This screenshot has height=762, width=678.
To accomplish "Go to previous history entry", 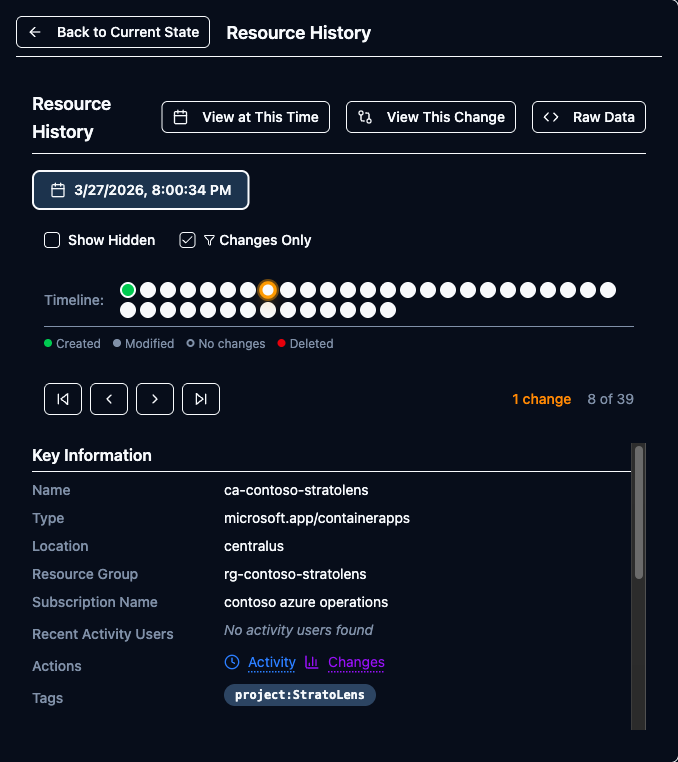I will coord(109,399).
